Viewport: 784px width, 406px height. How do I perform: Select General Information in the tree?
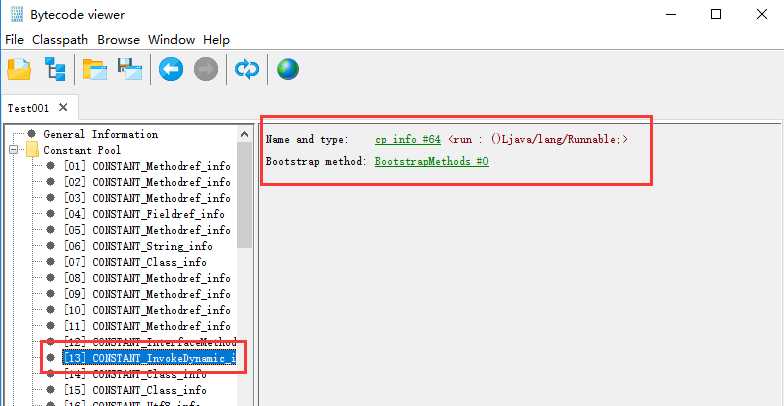click(100, 134)
